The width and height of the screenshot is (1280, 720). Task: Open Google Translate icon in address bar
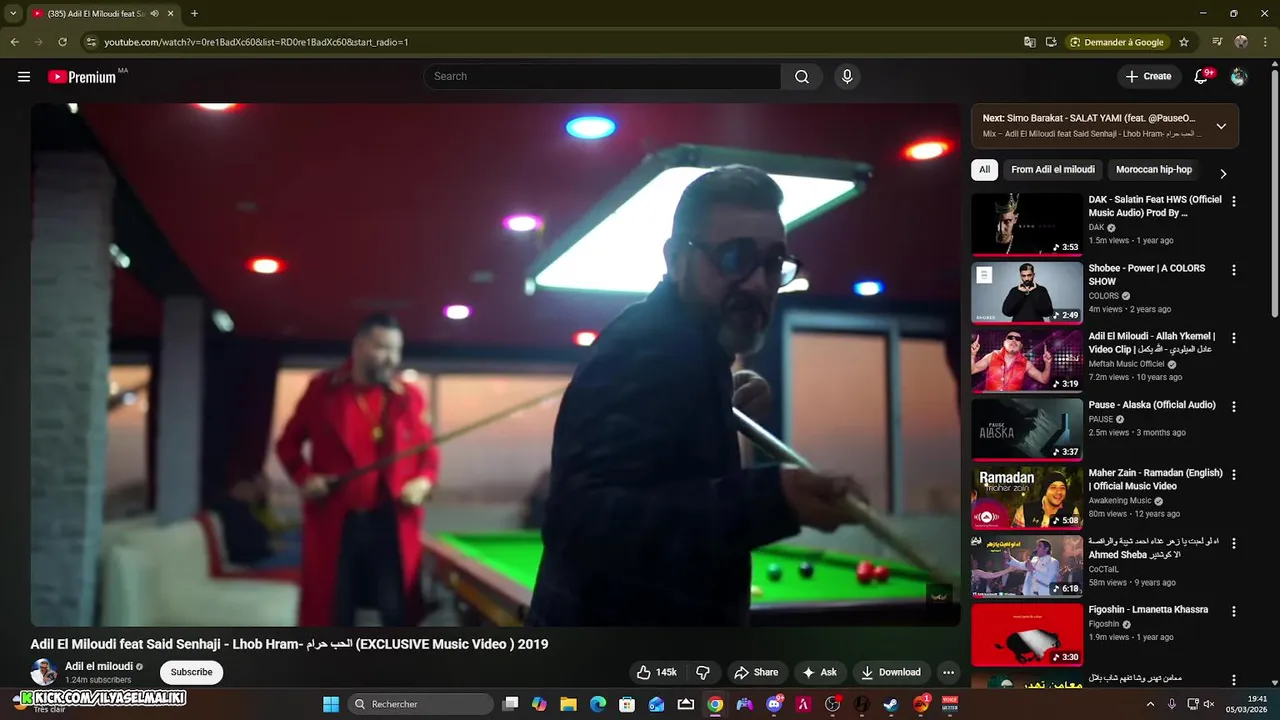click(1030, 42)
